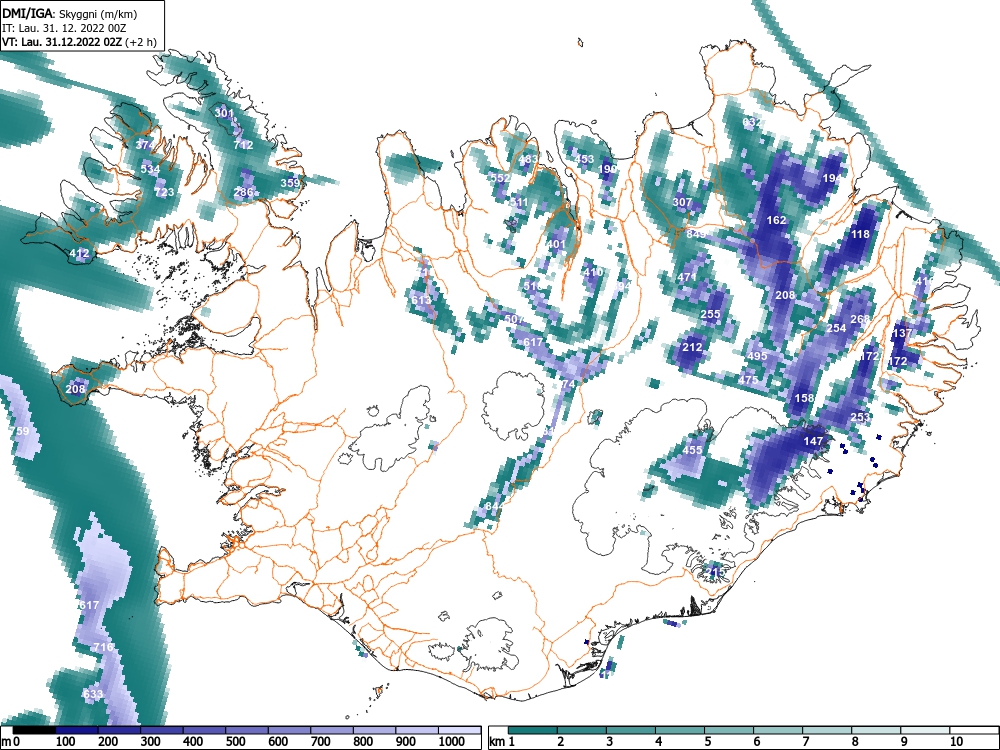
Task: Select the map visibility value 118
Action: tap(860, 234)
